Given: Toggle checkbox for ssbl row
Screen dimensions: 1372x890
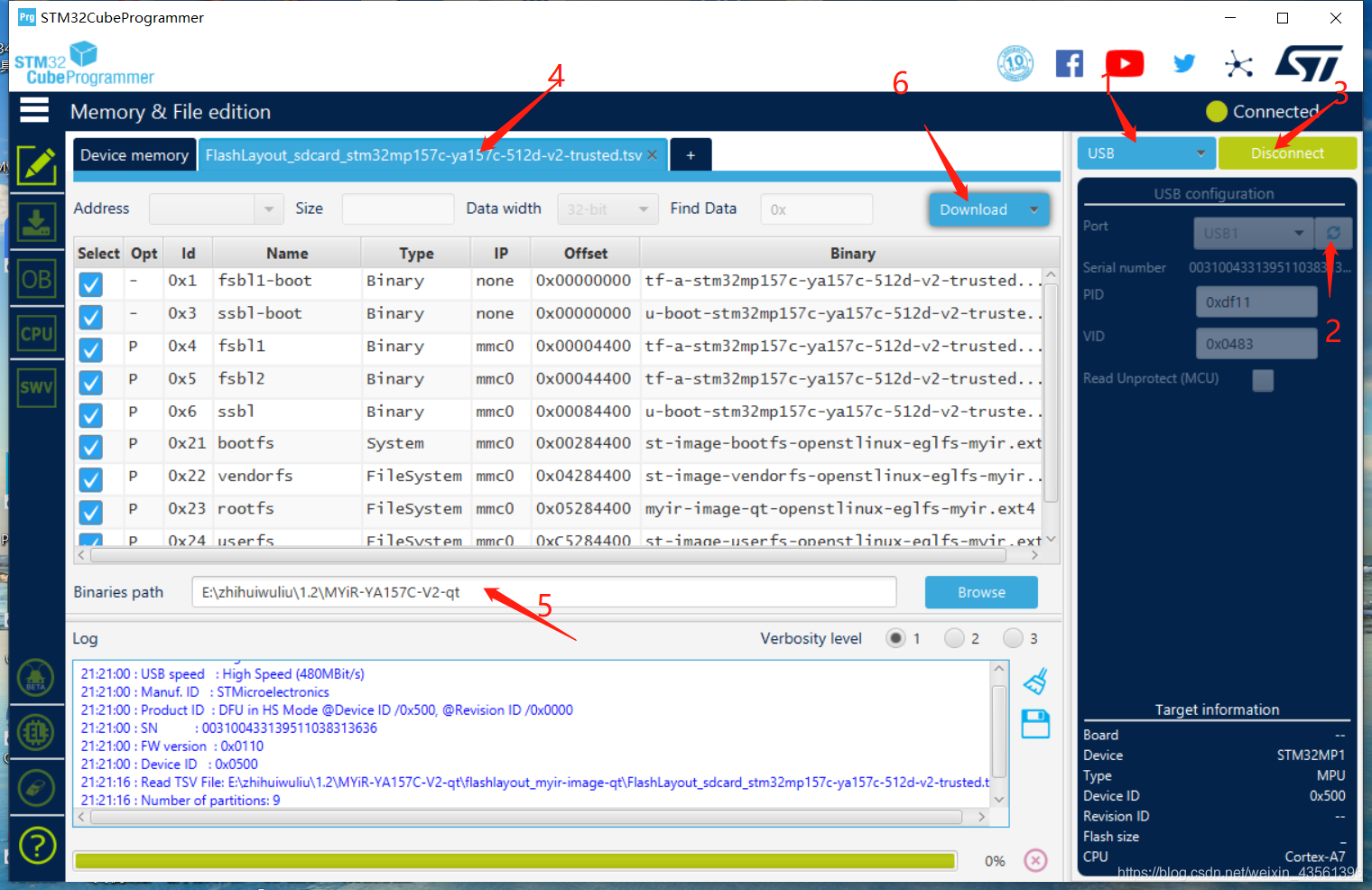Looking at the screenshot, I should (90, 414).
